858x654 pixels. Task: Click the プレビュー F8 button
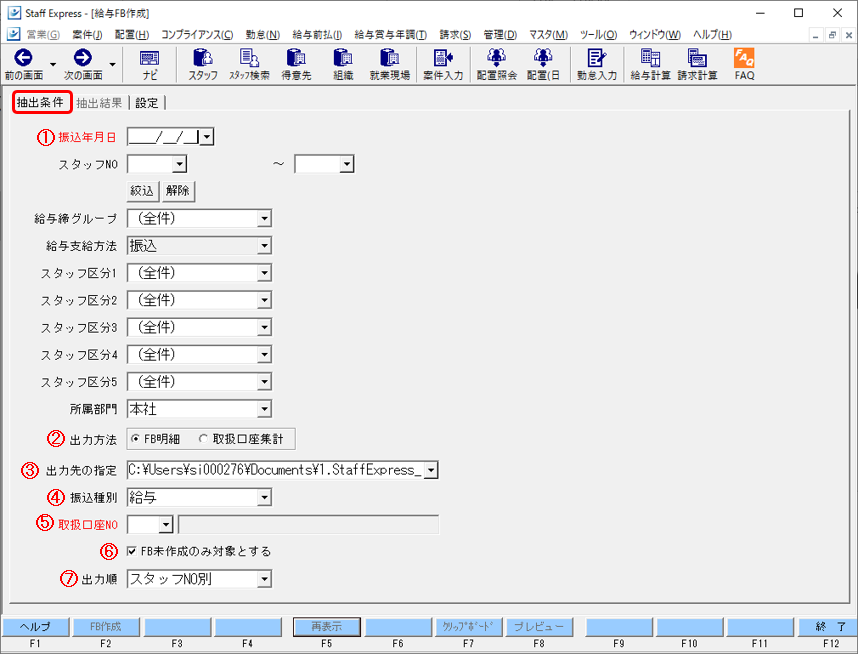pos(539,627)
